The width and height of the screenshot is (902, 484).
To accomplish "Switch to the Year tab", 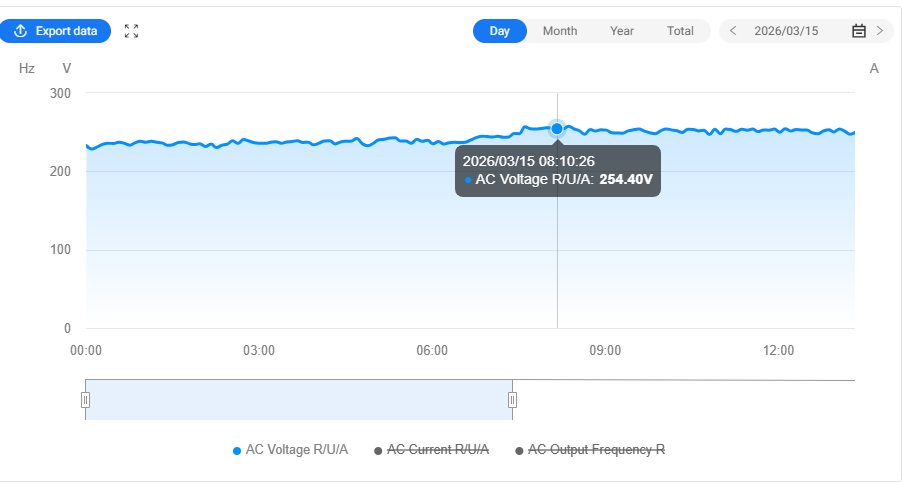I will tap(622, 31).
